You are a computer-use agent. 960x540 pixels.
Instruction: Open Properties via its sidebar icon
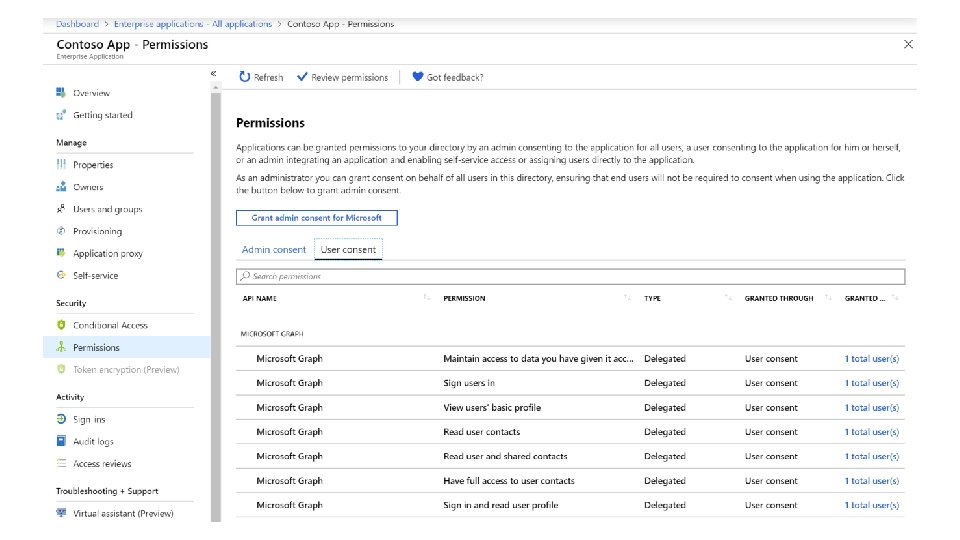click(62, 165)
